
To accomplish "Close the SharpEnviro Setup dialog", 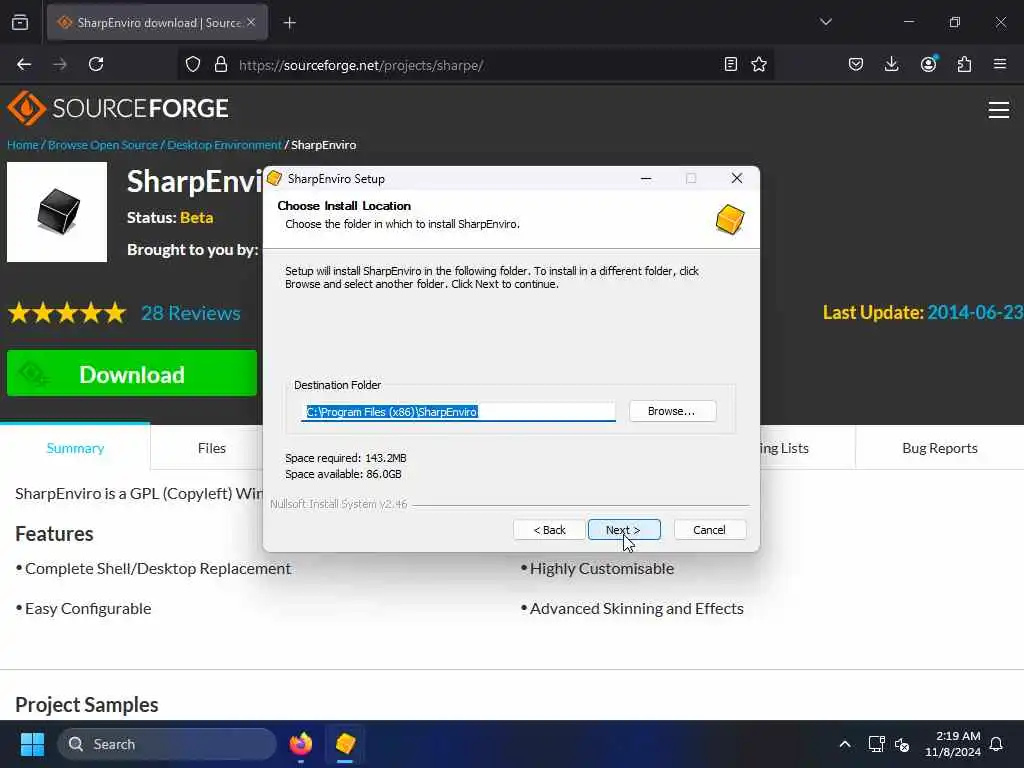I will tap(737, 178).
